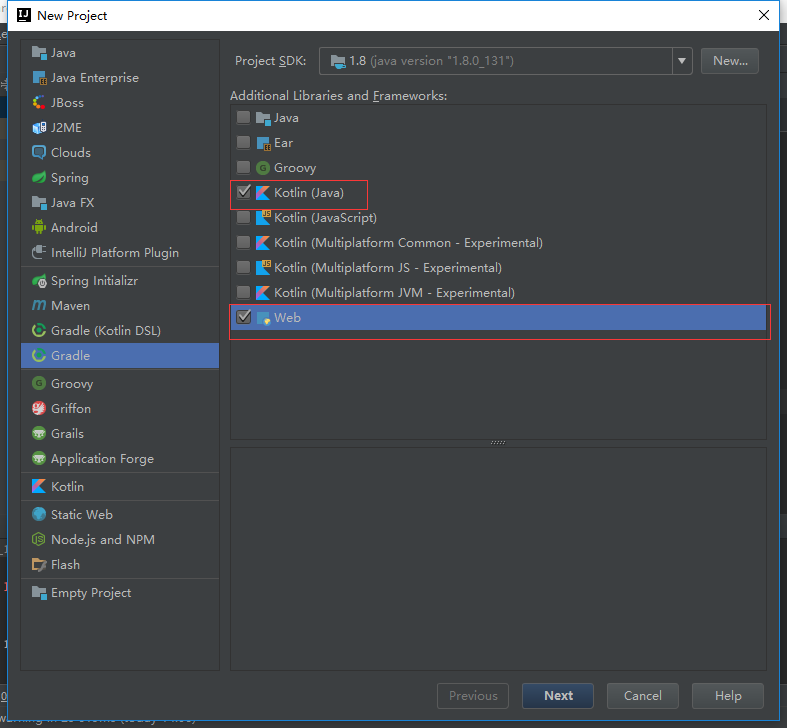Click the IntelliJ logo in title bar
Viewport: 787px width, 728px height.
[24, 16]
